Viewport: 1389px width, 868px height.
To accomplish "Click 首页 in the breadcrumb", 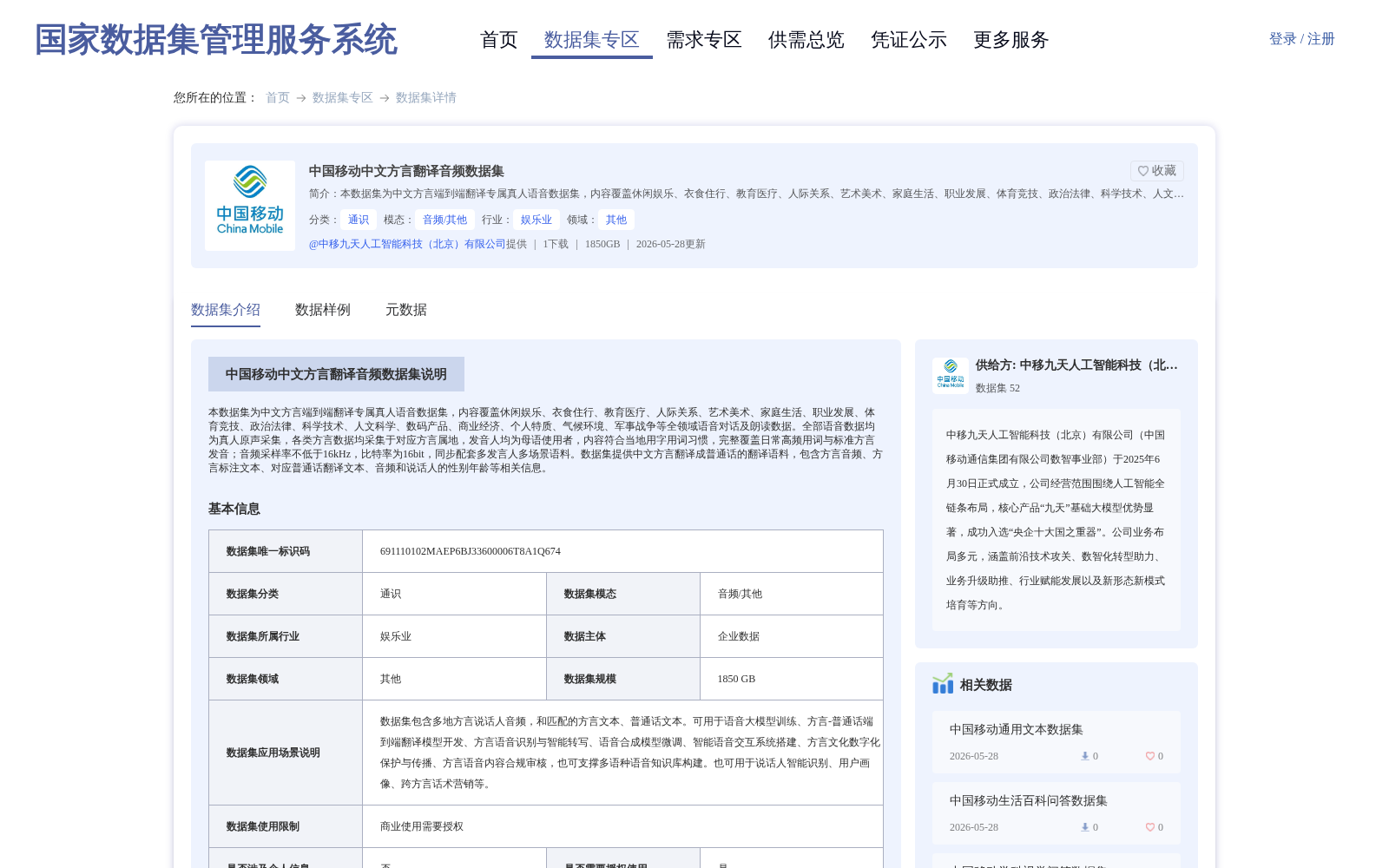I will point(278,97).
